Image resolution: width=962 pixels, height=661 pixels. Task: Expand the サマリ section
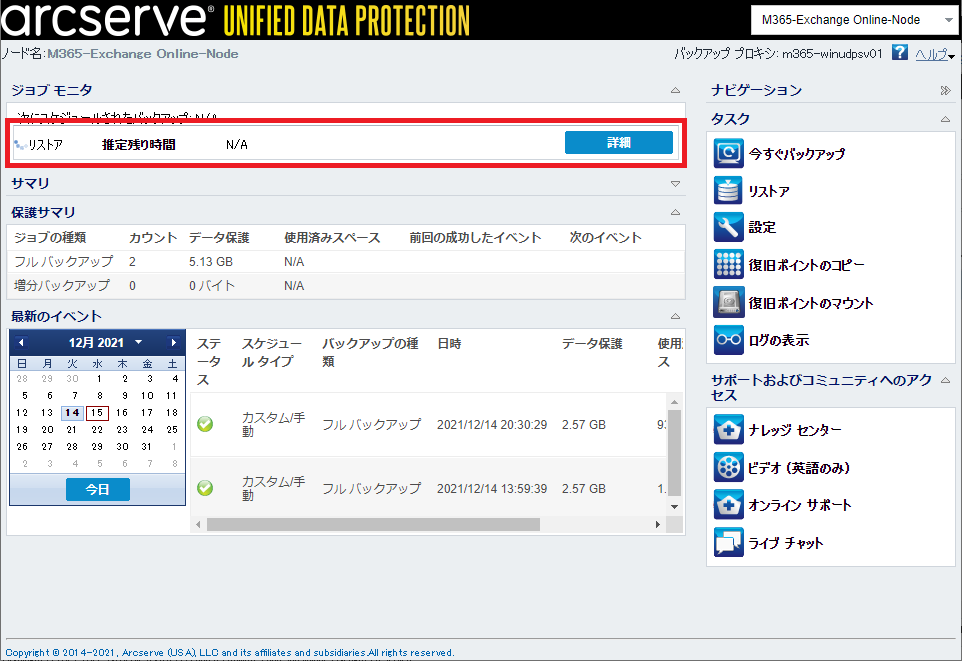(675, 184)
